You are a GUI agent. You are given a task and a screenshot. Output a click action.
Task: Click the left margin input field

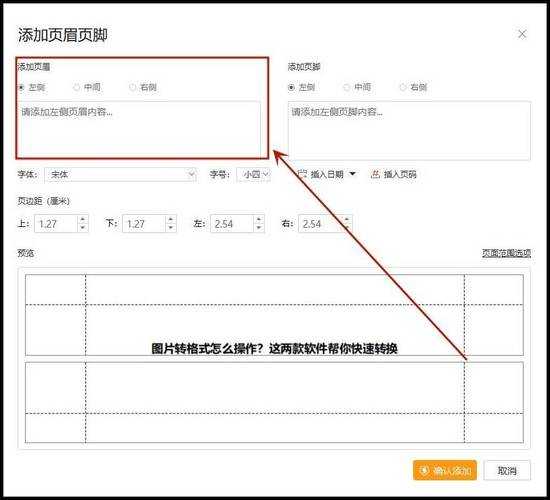[x=232, y=224]
